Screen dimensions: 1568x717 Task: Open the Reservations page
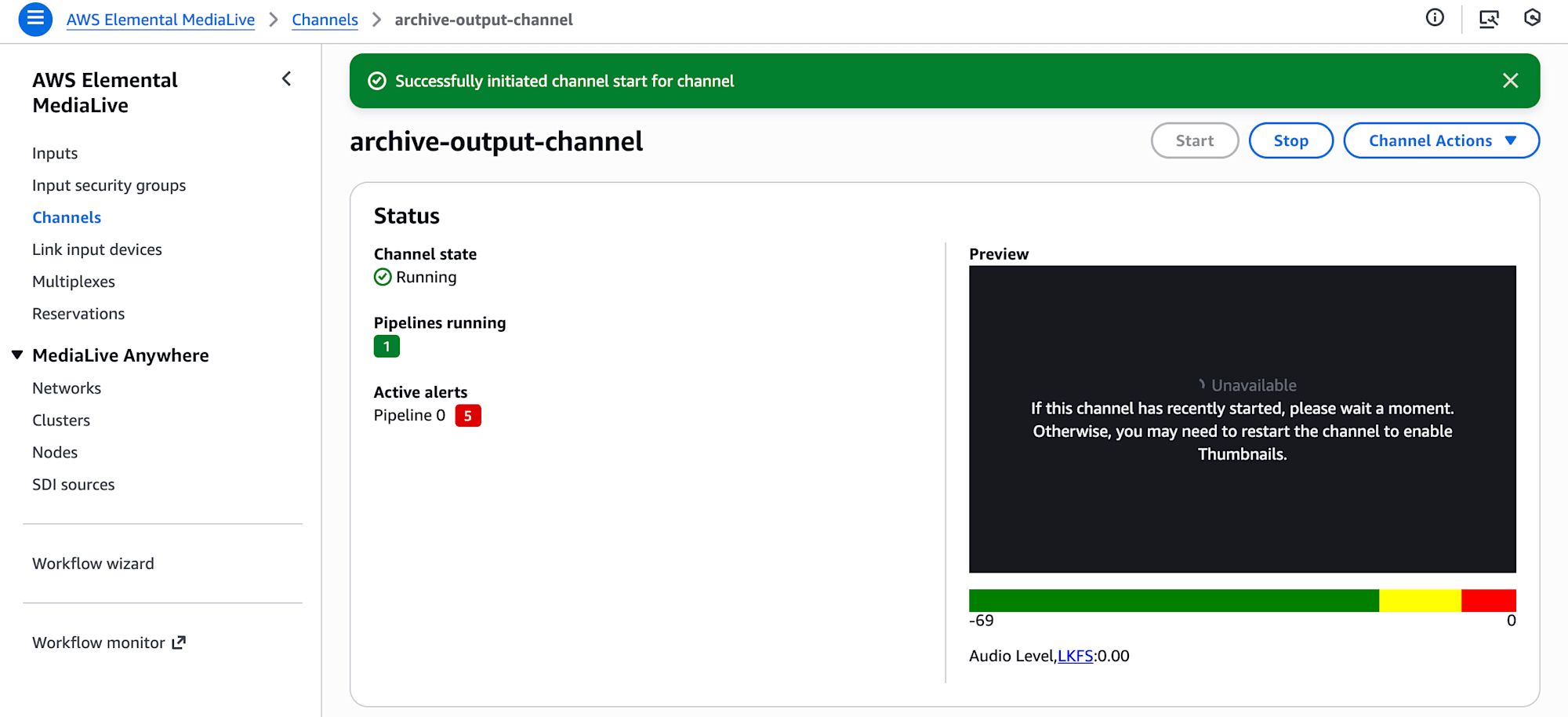tap(78, 314)
